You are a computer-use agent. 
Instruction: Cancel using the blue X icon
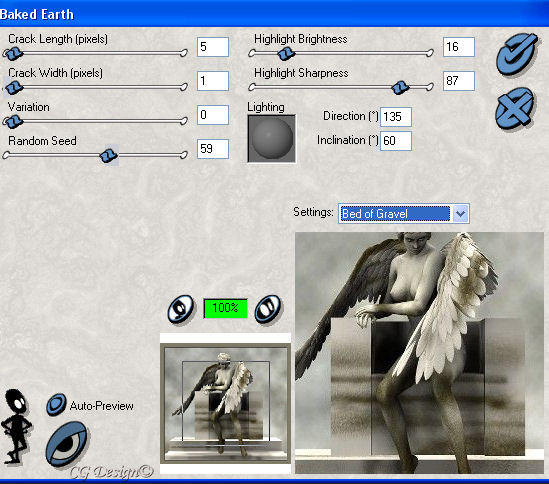tap(515, 108)
